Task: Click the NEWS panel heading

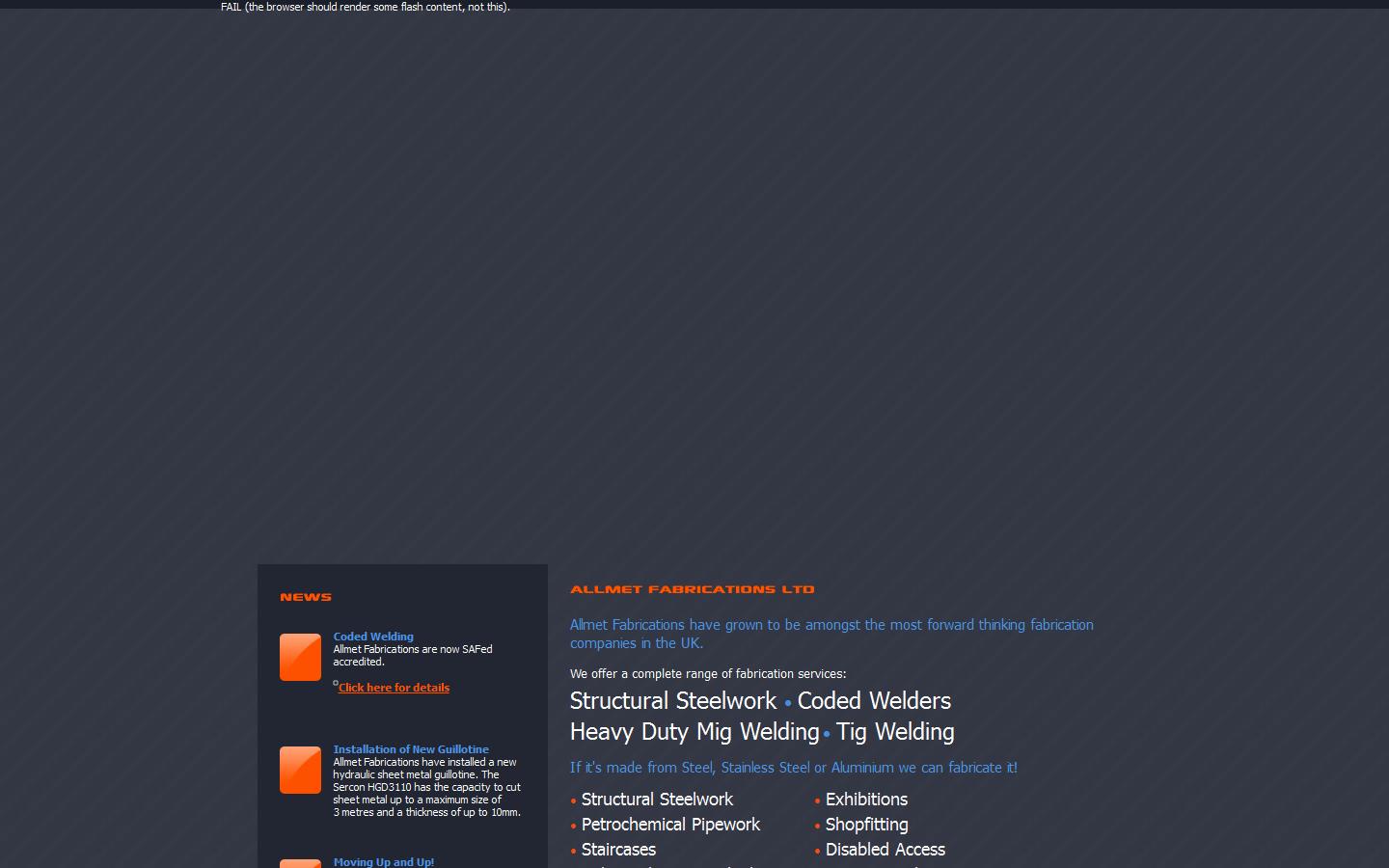Action: (305, 597)
